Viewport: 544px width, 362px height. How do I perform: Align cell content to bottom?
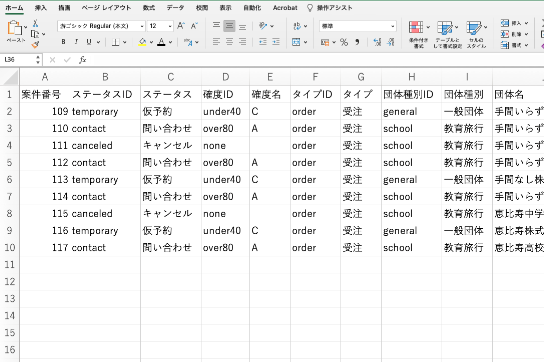[x=243, y=26]
